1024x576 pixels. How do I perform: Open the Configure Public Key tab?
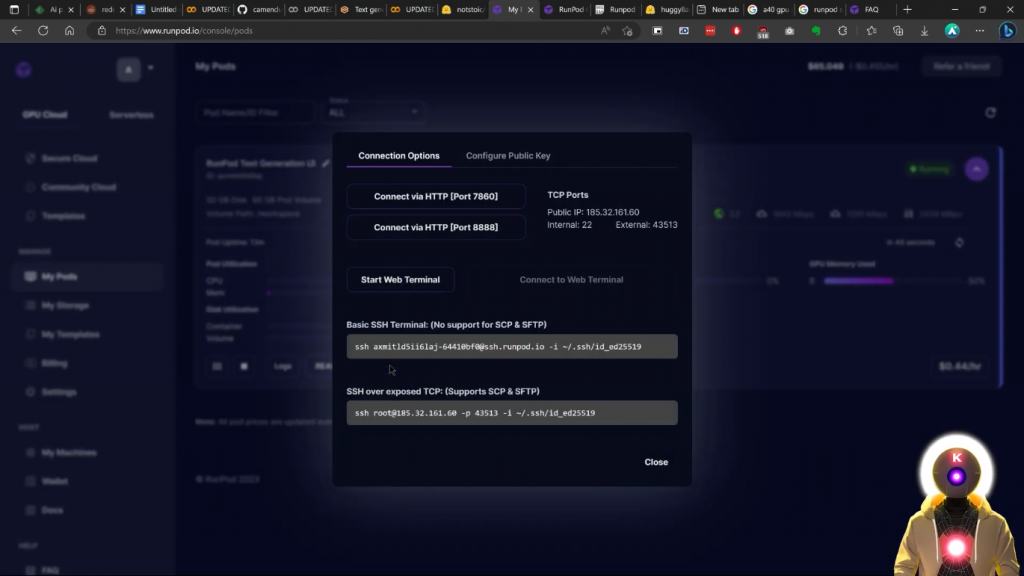pos(508,155)
